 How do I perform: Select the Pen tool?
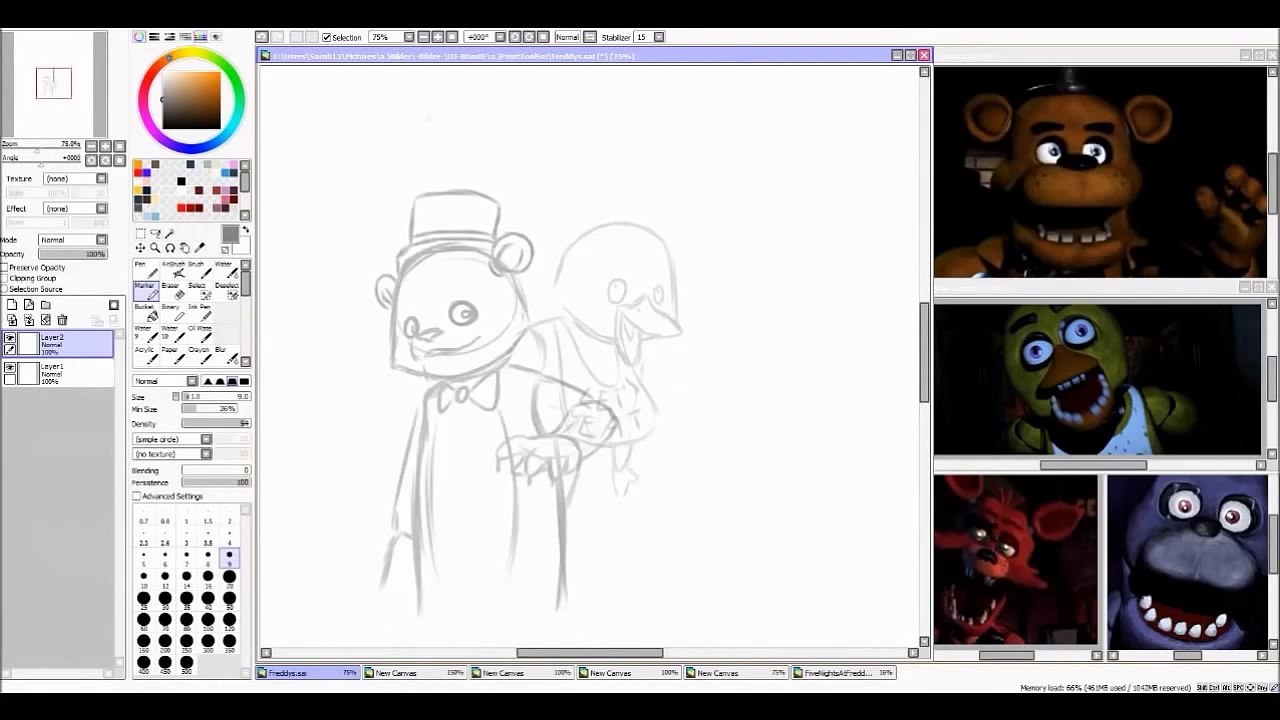pos(146,270)
